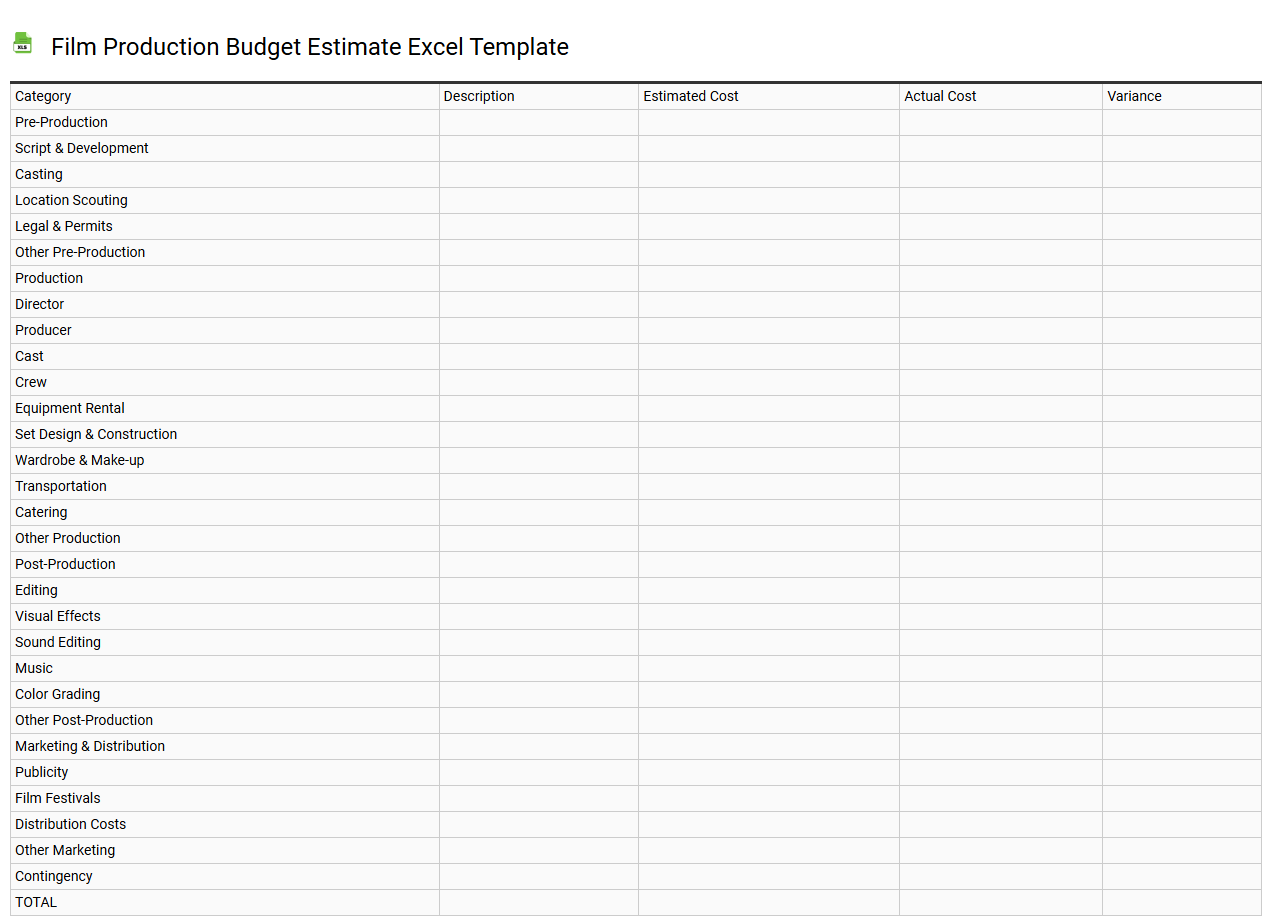
Task: Click the Actual Cost column header
Action: (940, 96)
